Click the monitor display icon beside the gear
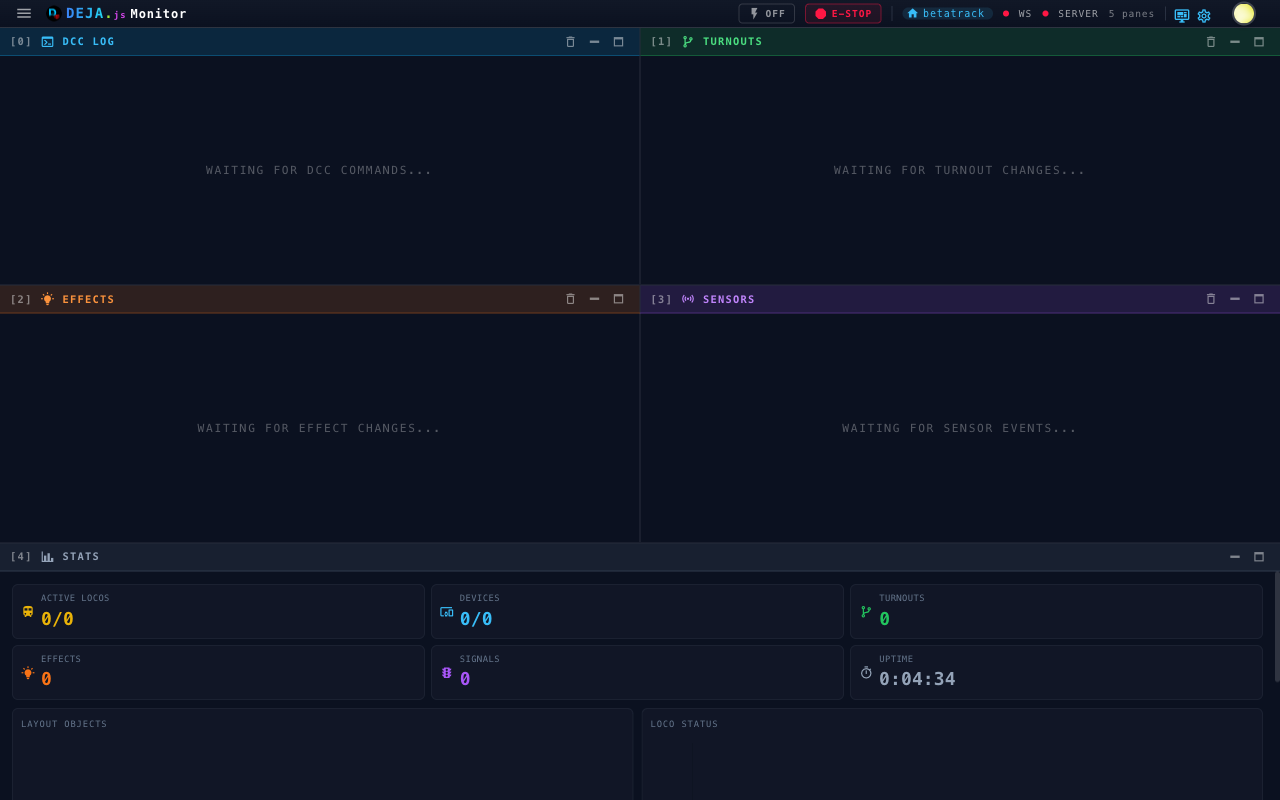 pos(1181,16)
